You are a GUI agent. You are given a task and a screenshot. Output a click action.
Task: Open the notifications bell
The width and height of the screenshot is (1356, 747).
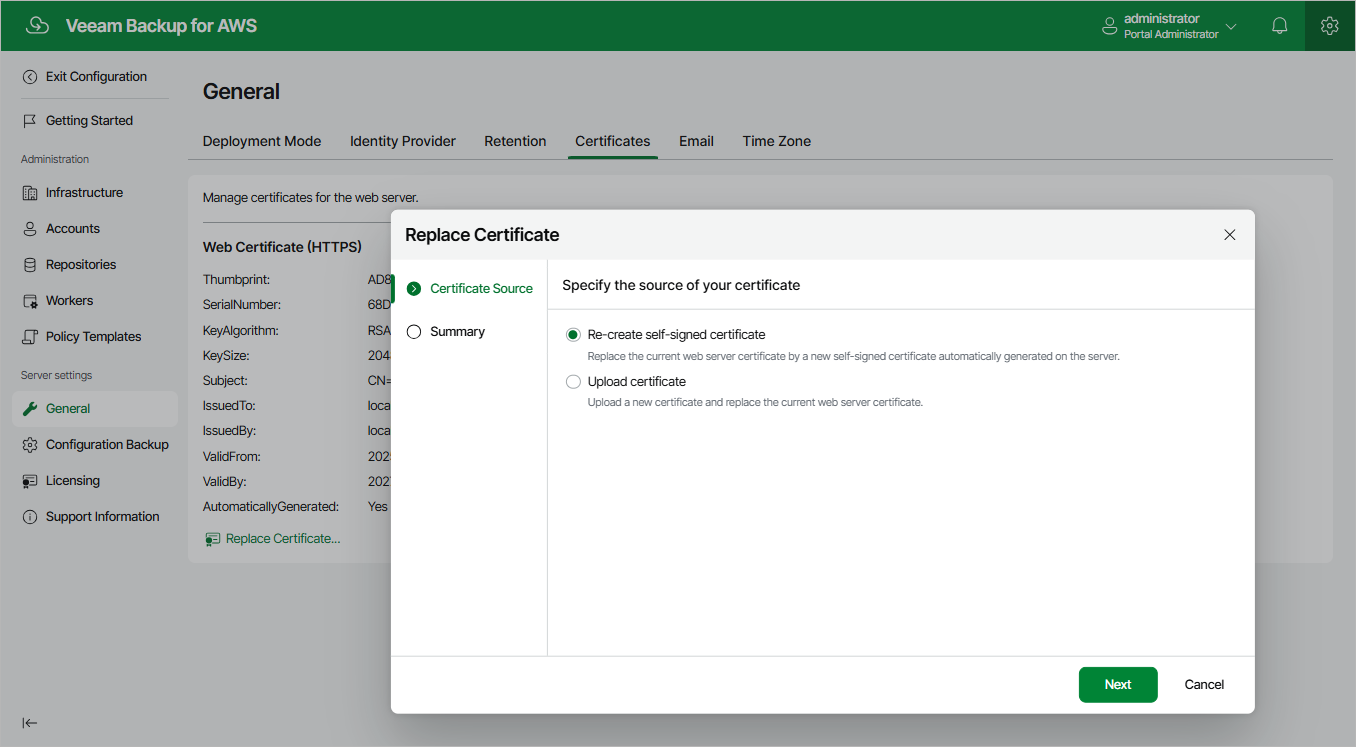(x=1279, y=26)
